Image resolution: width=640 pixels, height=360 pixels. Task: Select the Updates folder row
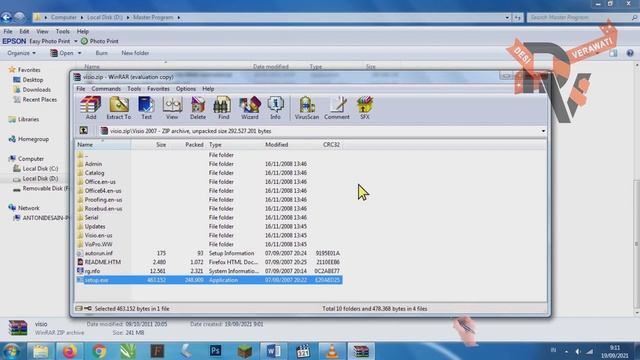point(208,227)
